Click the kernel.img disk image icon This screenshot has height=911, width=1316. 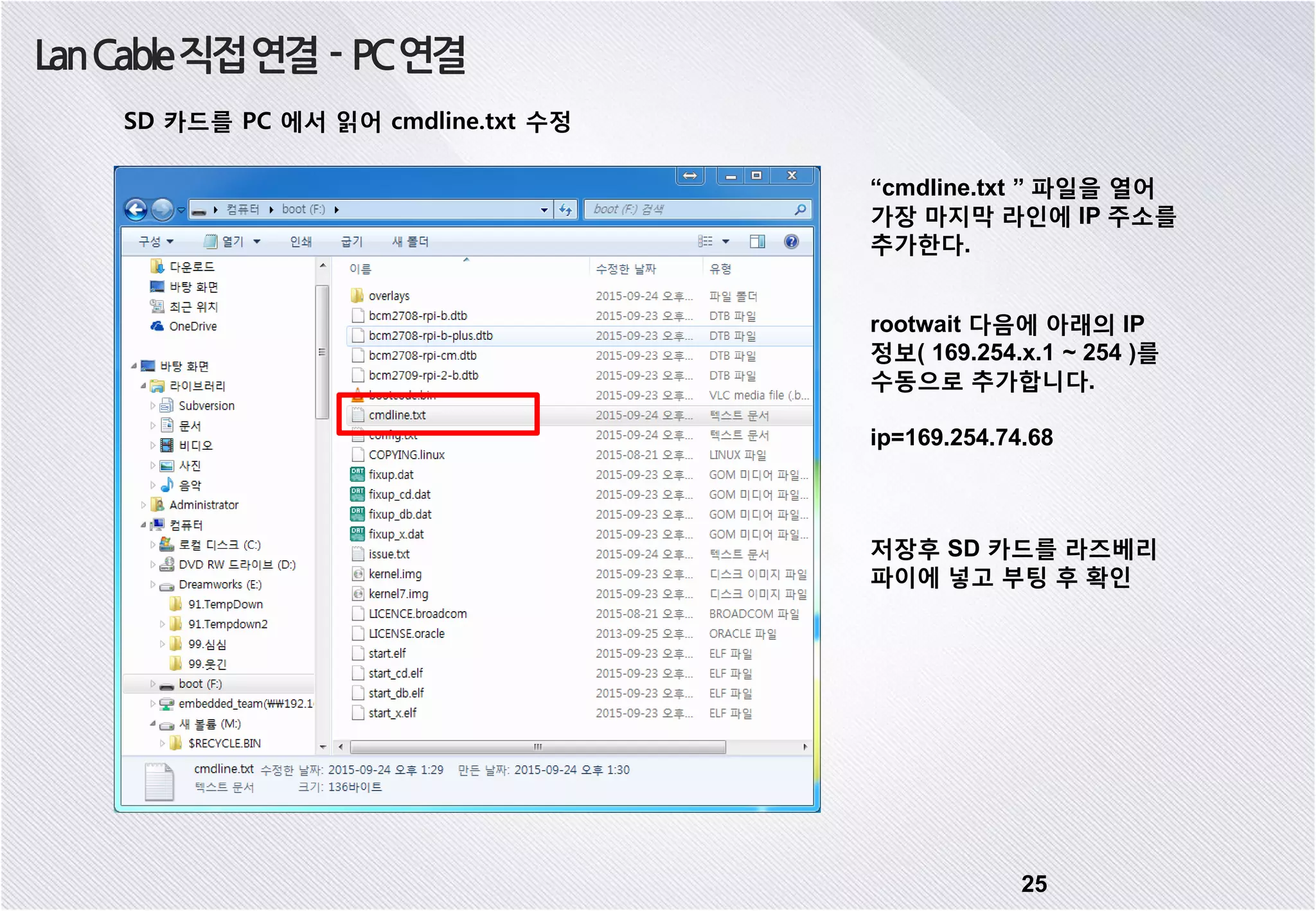coord(358,574)
